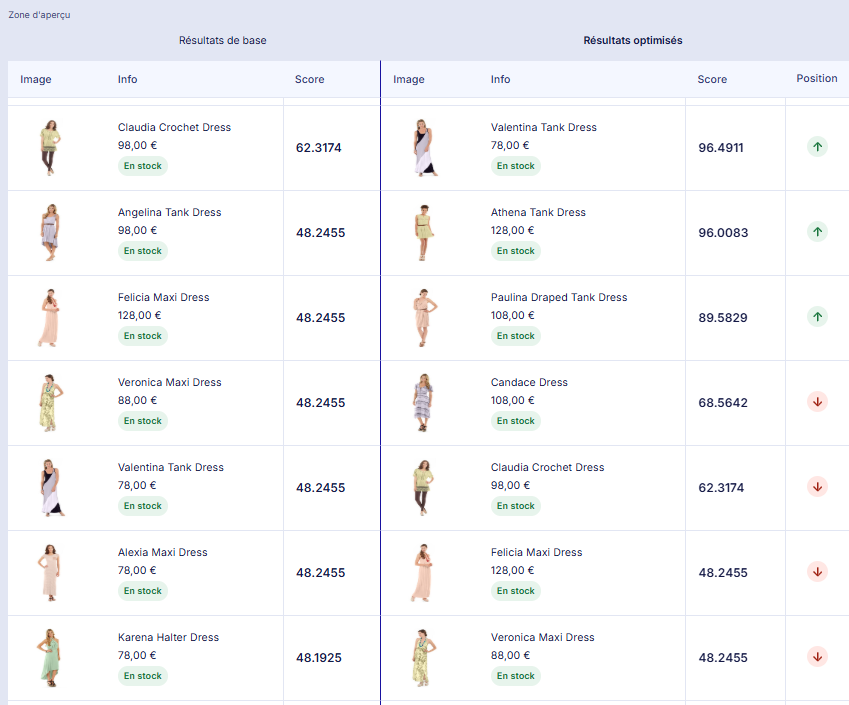Click down arrow for optimized Felicia Maxi Dress
Viewport: 849px width, 705px height.
817,572
